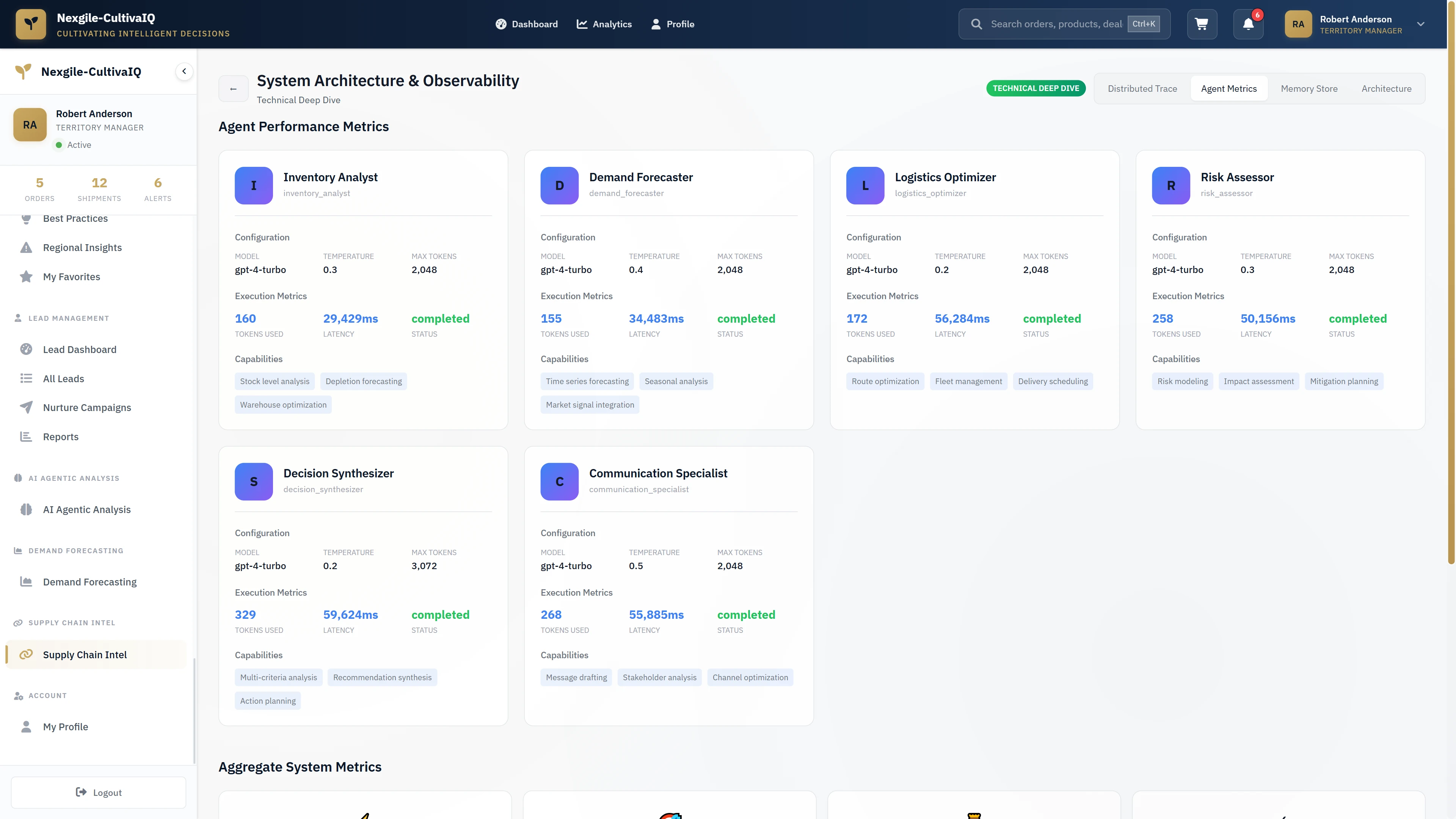This screenshot has width=1456, height=819.
Task: Switch to the Memory Store tab
Action: 1310,88
